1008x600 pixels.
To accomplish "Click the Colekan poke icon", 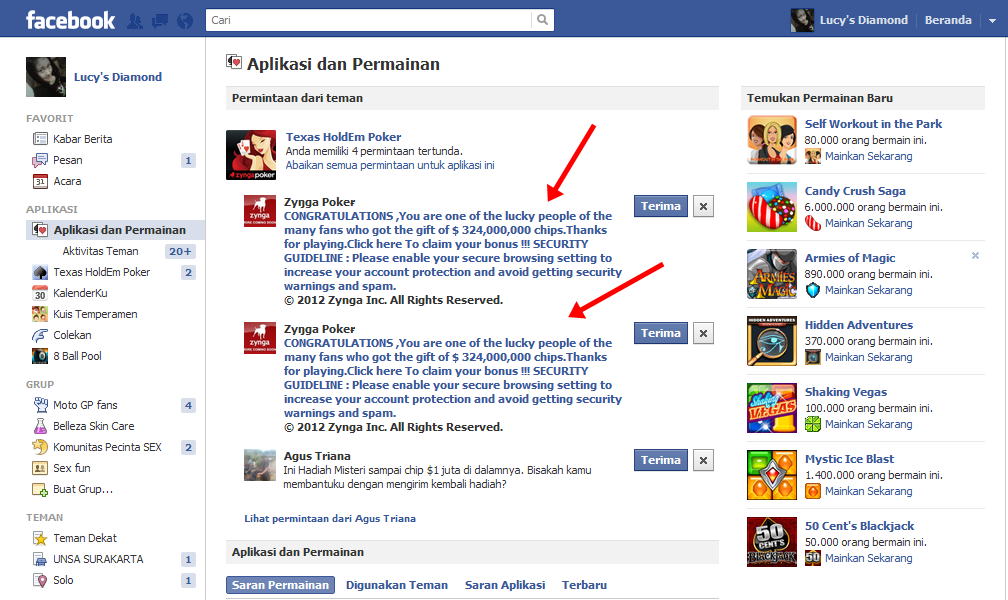I will pyautogui.click(x=40, y=335).
